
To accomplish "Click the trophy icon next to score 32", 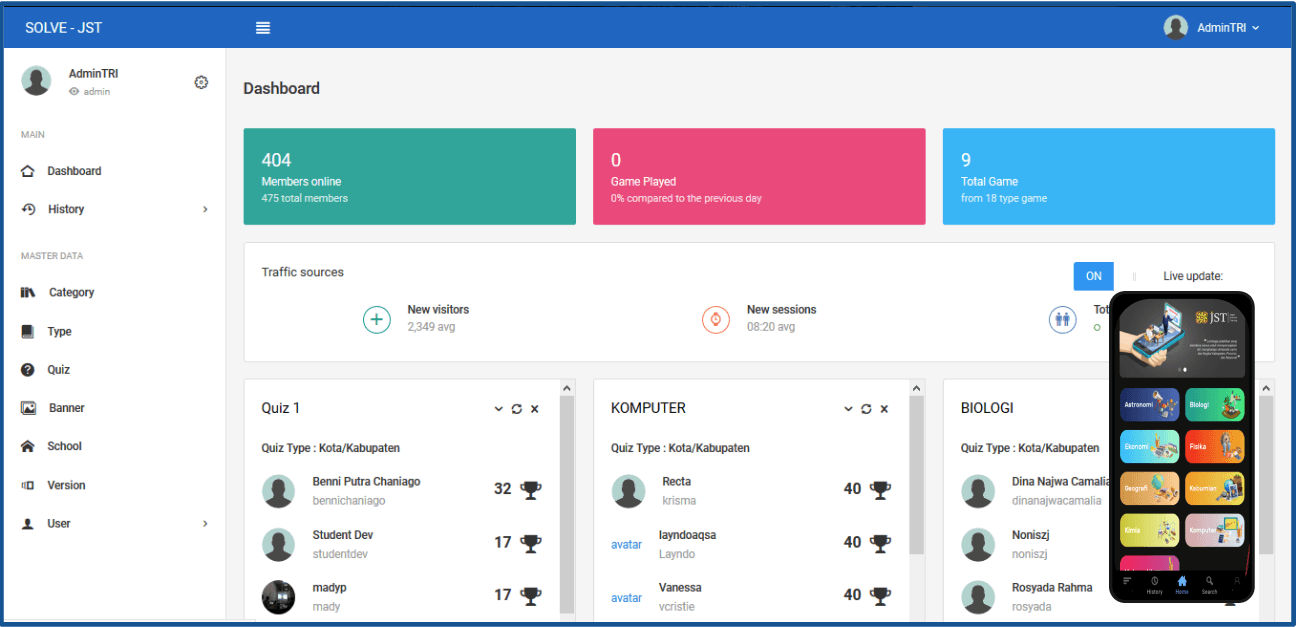I will [531, 490].
